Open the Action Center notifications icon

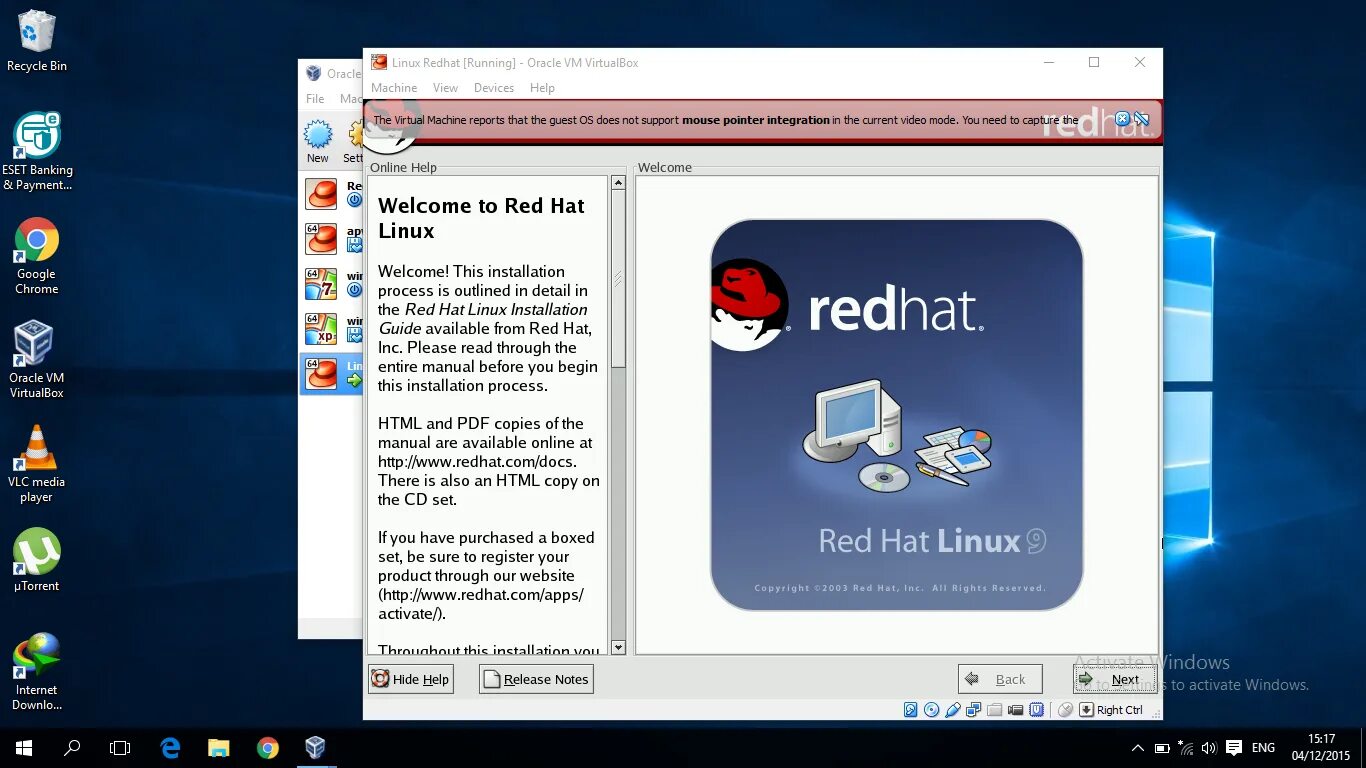point(1234,748)
